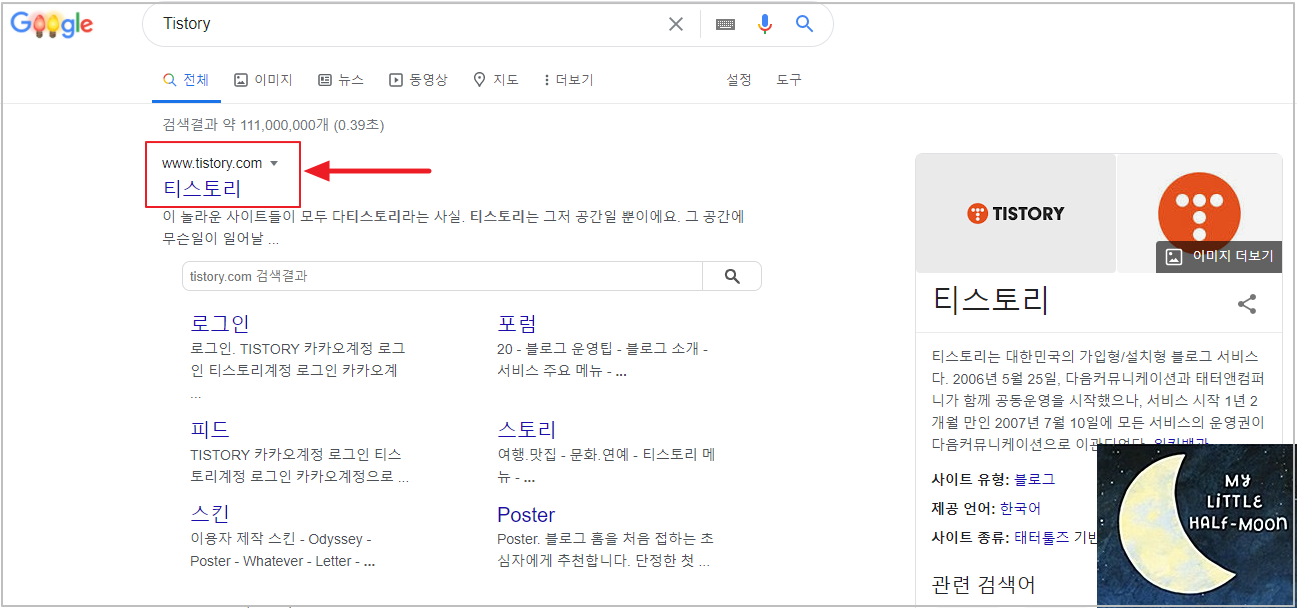
Task: Open the 피드 sitelink
Action: point(210,429)
